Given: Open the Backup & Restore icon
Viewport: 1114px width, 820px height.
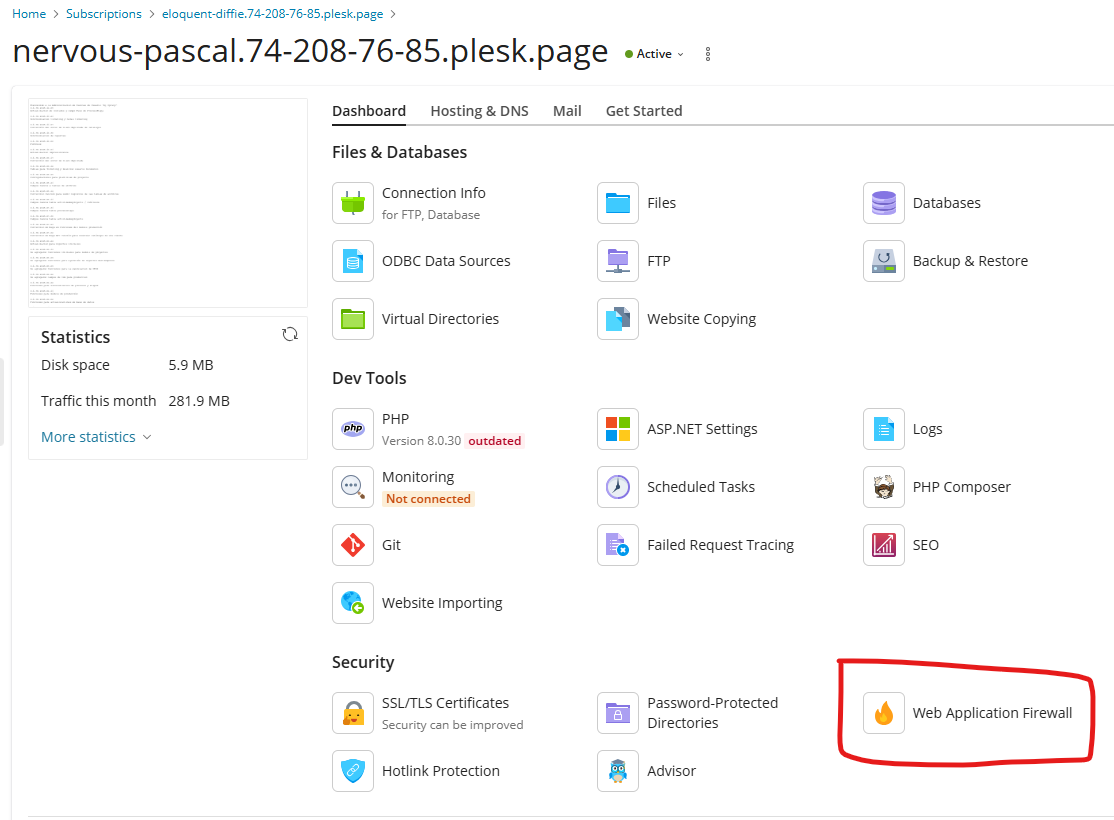Looking at the screenshot, I should click(883, 261).
